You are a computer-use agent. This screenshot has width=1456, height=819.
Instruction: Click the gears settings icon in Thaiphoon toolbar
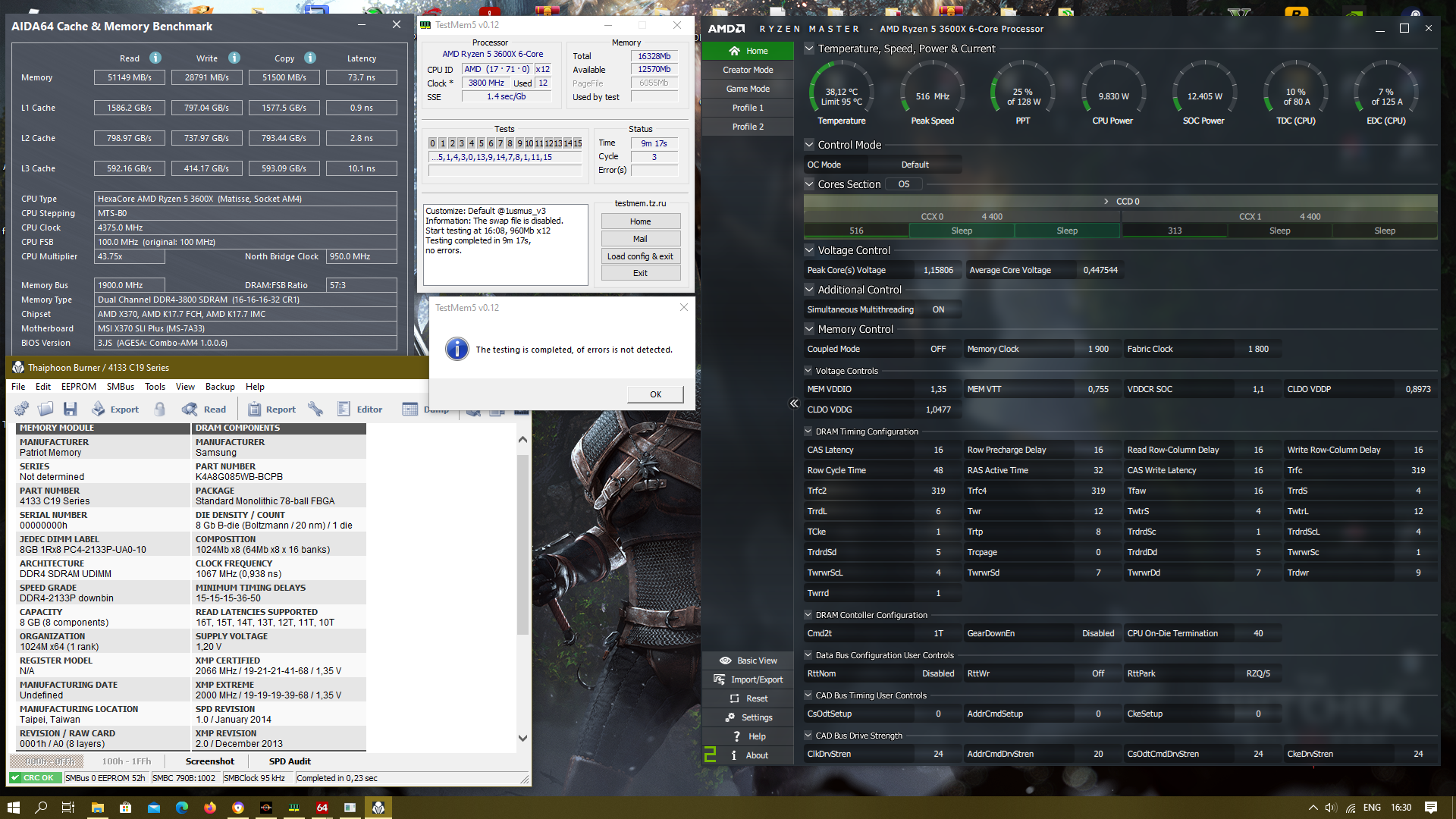[x=21, y=409]
